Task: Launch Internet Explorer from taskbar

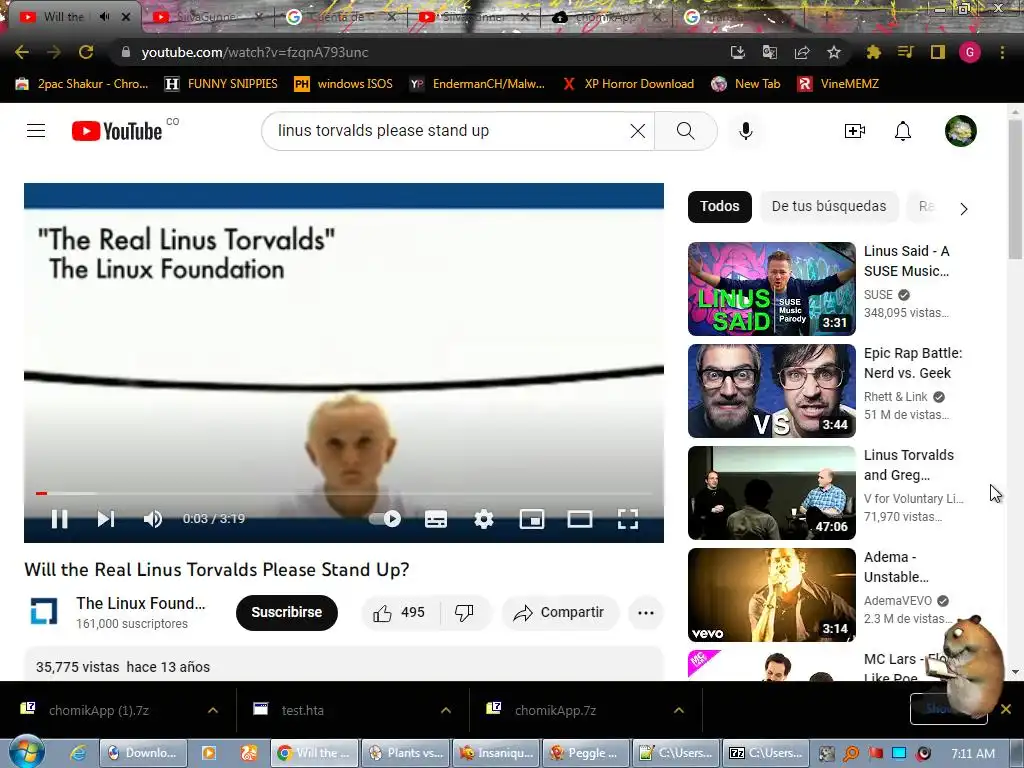Action: pyautogui.click(x=78, y=753)
